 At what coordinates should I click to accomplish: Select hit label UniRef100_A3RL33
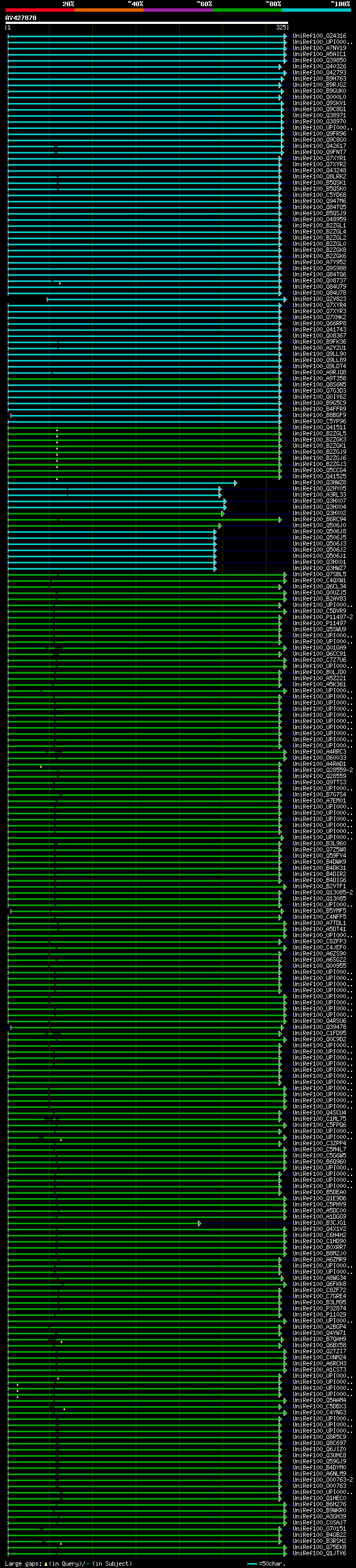319,495
